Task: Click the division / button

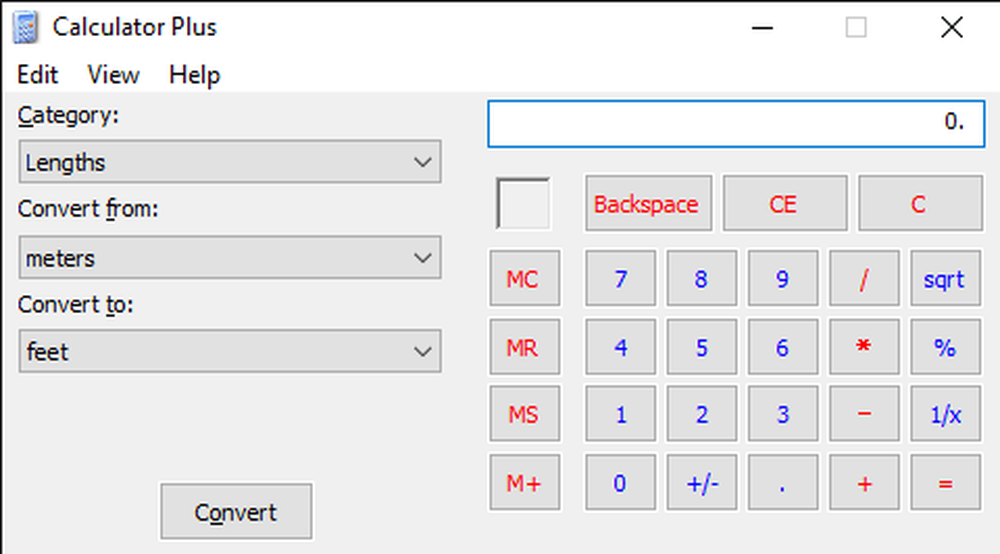Action: point(864,278)
